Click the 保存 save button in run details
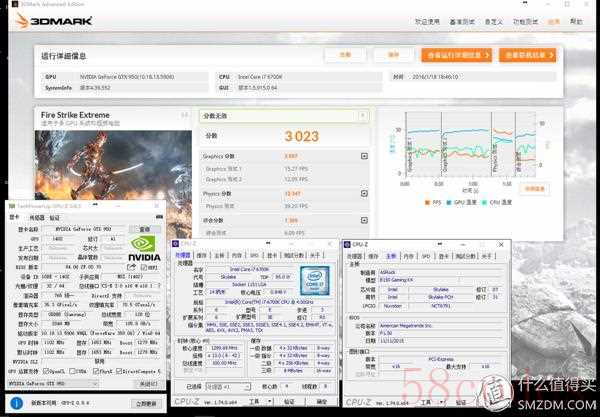This screenshot has width=600, height=417. (x=394, y=55)
